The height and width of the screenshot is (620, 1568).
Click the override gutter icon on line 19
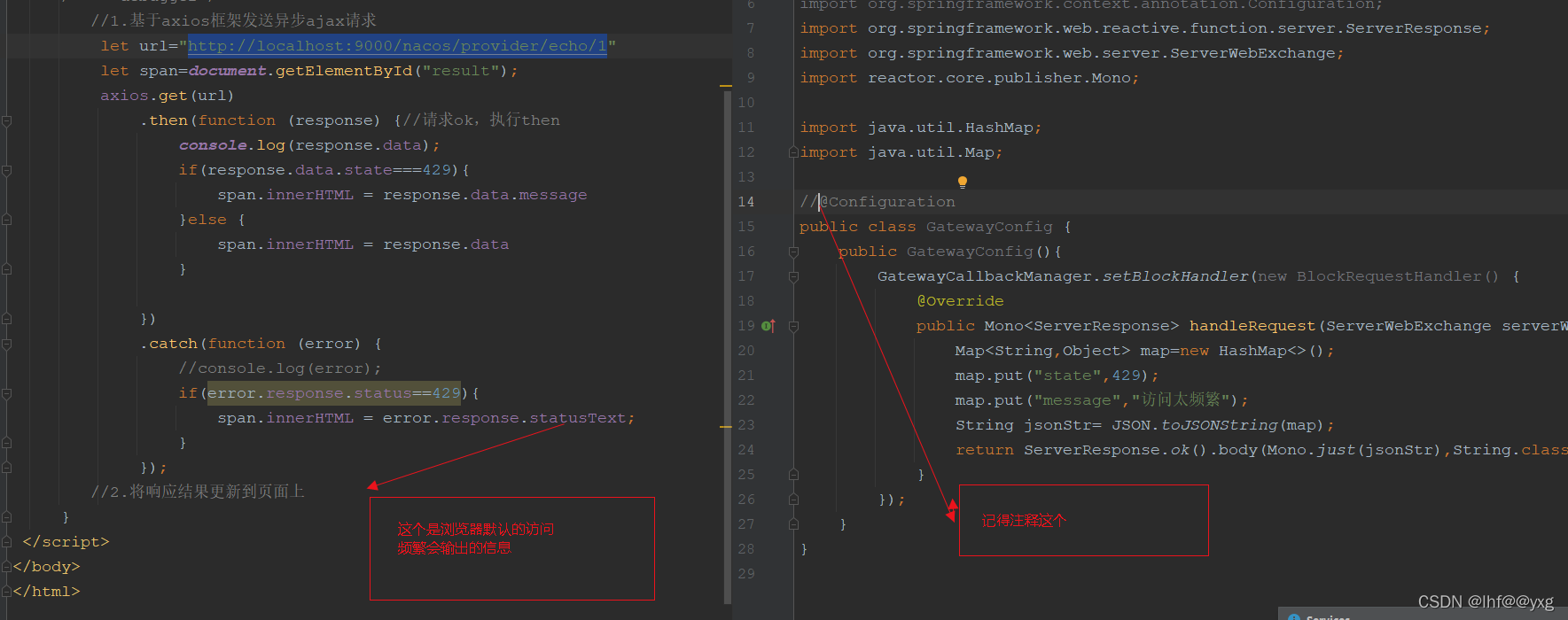point(768,326)
